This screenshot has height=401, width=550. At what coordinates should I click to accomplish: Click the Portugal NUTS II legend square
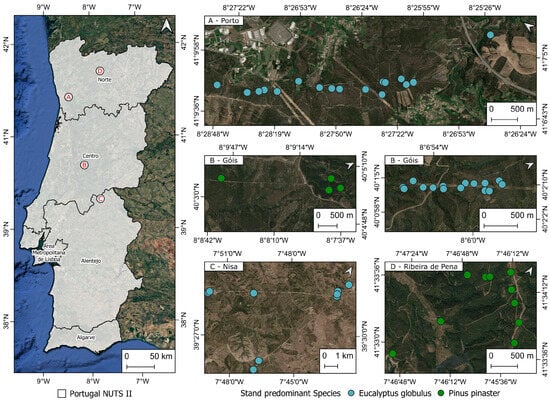(61, 393)
